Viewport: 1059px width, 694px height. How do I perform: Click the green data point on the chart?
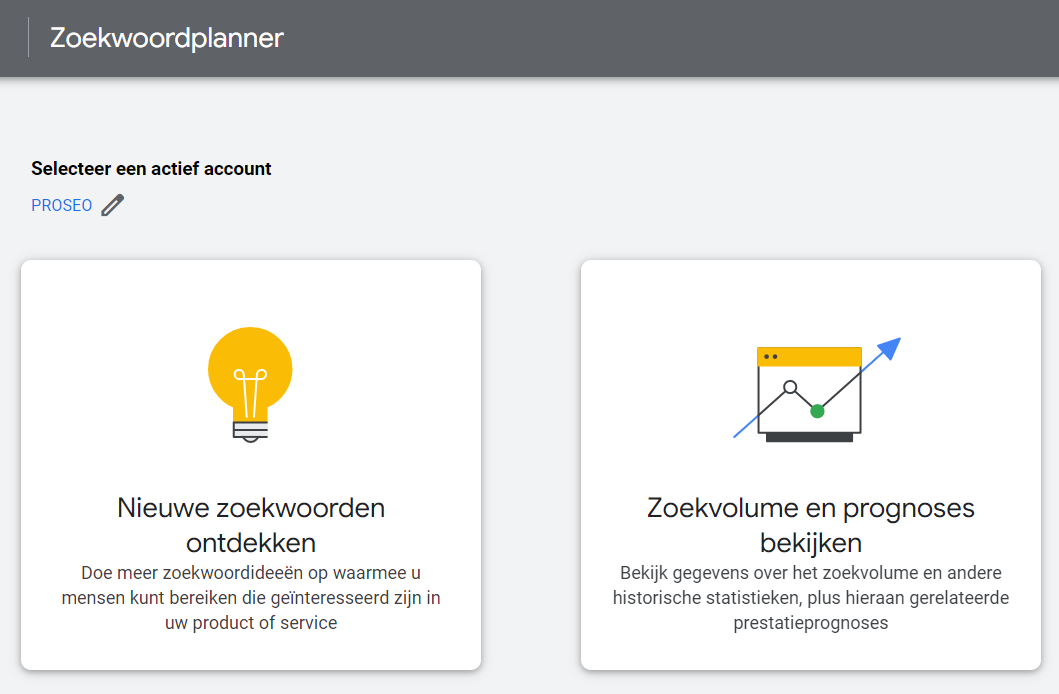[817, 410]
